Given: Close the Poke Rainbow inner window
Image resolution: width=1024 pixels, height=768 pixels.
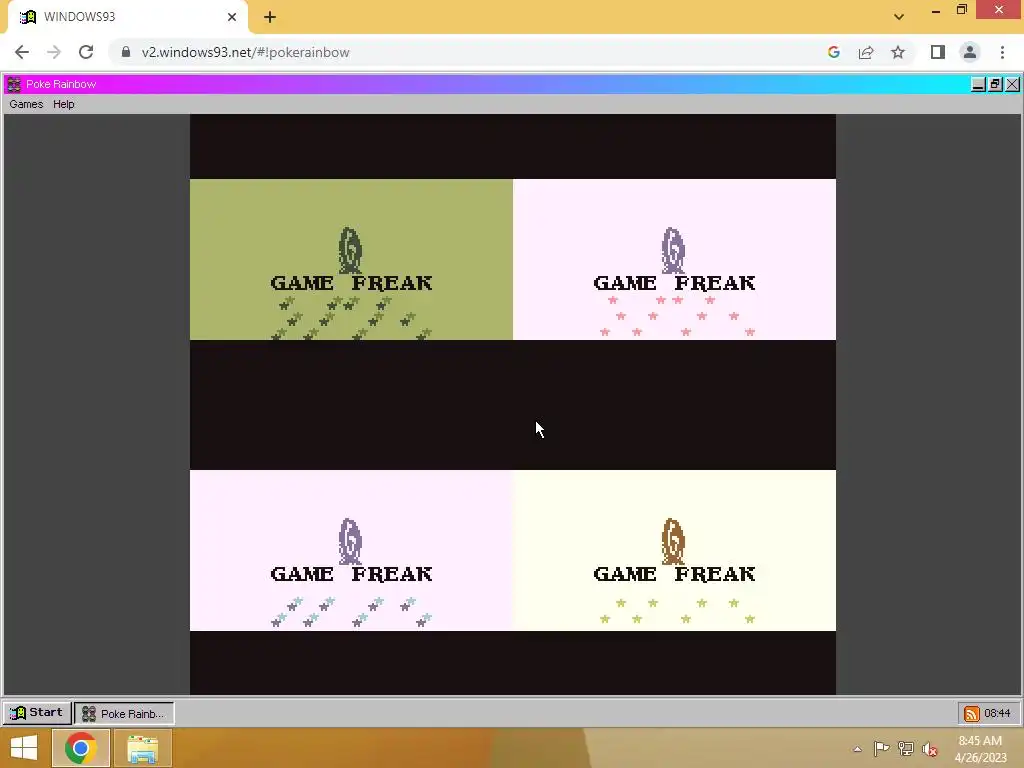Looking at the screenshot, I should tap(1012, 84).
